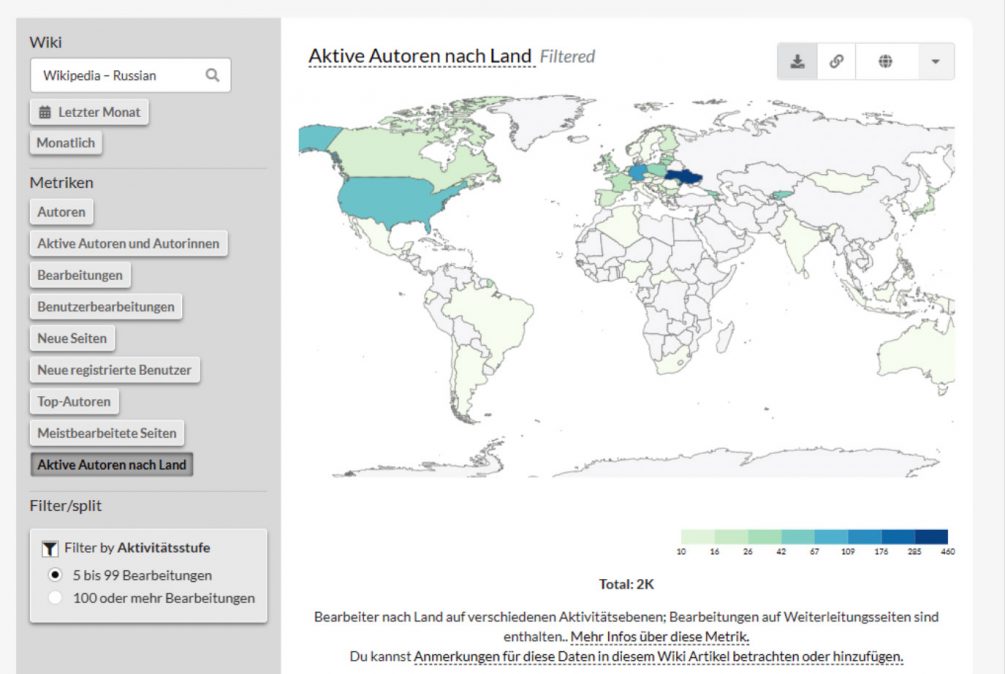Click the Wikipedia – Russian wiki search field
Screen dimensions: 1005x674
pos(120,75)
